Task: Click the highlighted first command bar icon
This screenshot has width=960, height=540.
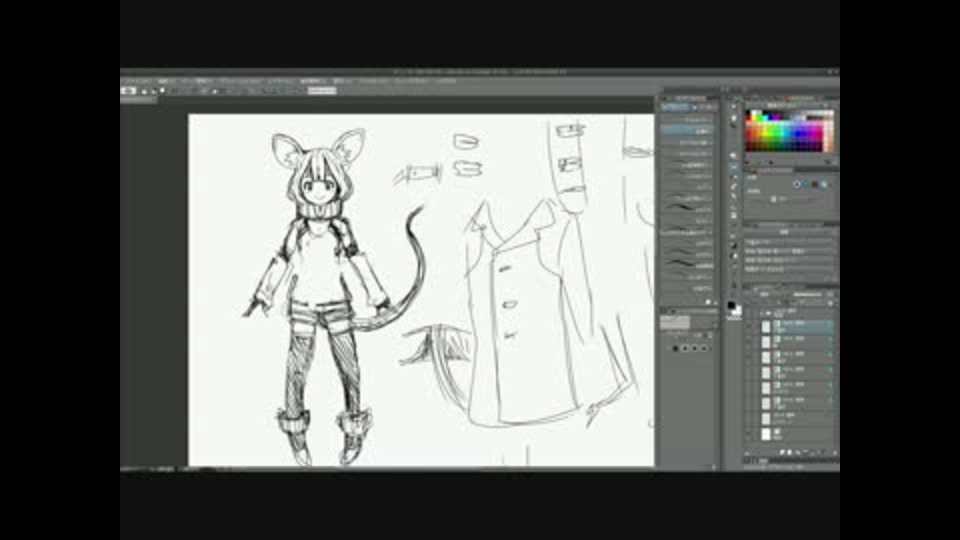Action: tap(128, 91)
